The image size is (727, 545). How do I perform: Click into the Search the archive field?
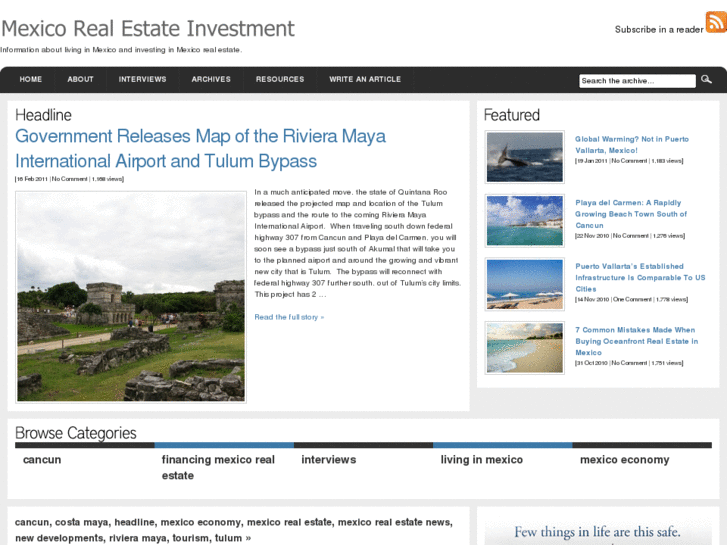click(638, 81)
